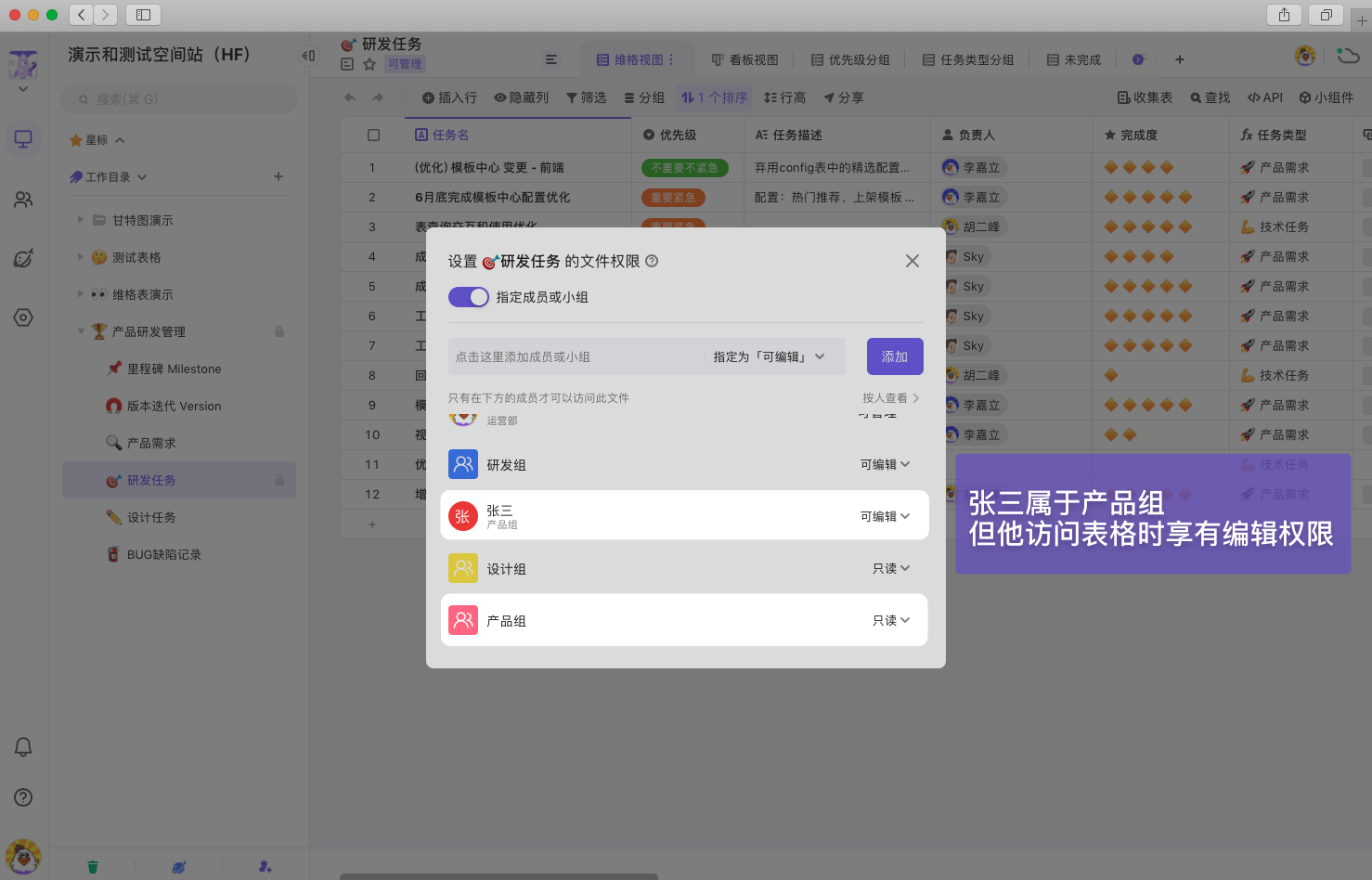Open notifications bell icon
The image size is (1372, 880).
pyautogui.click(x=23, y=747)
